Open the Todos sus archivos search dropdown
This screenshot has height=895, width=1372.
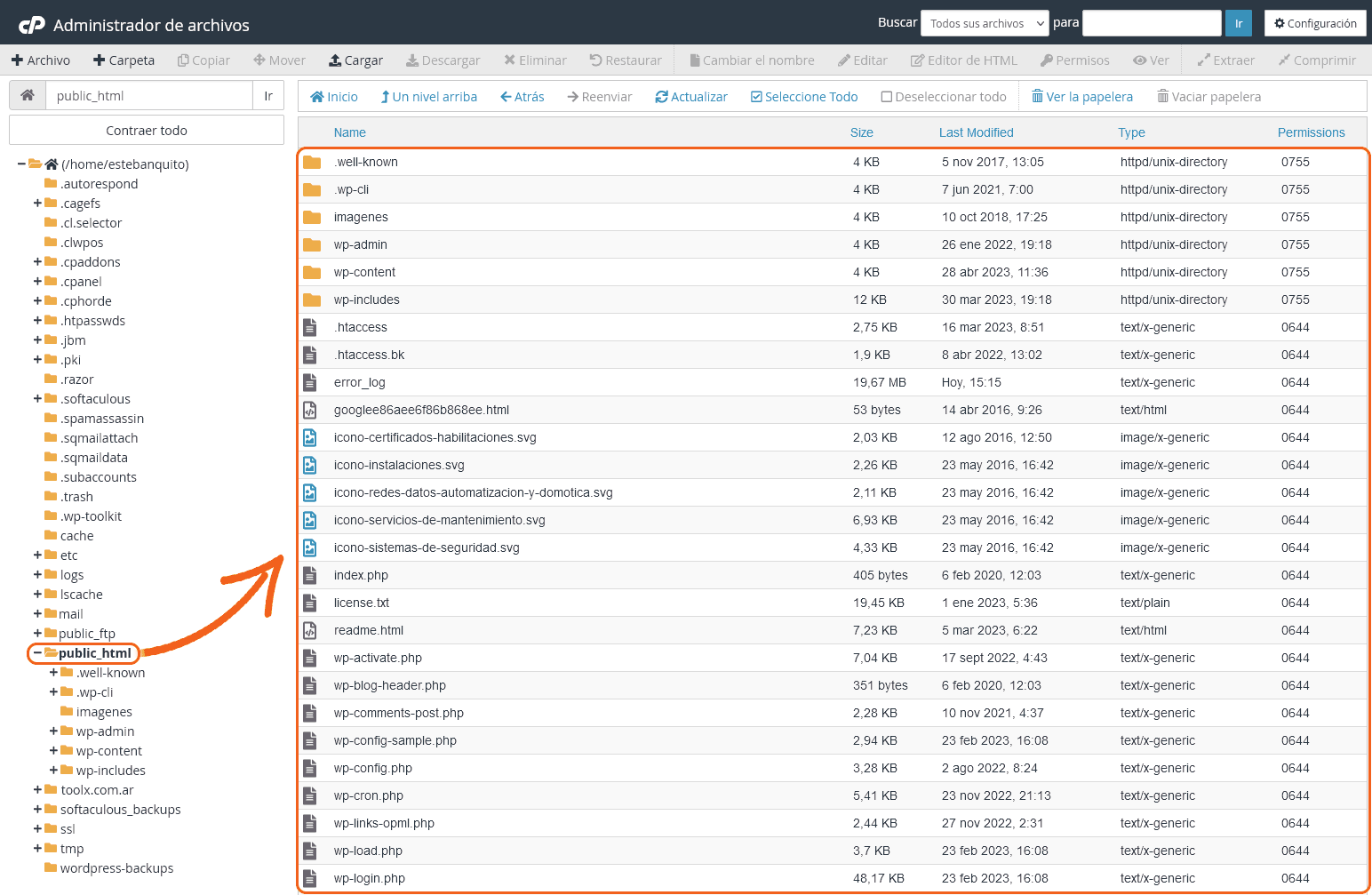[985, 23]
